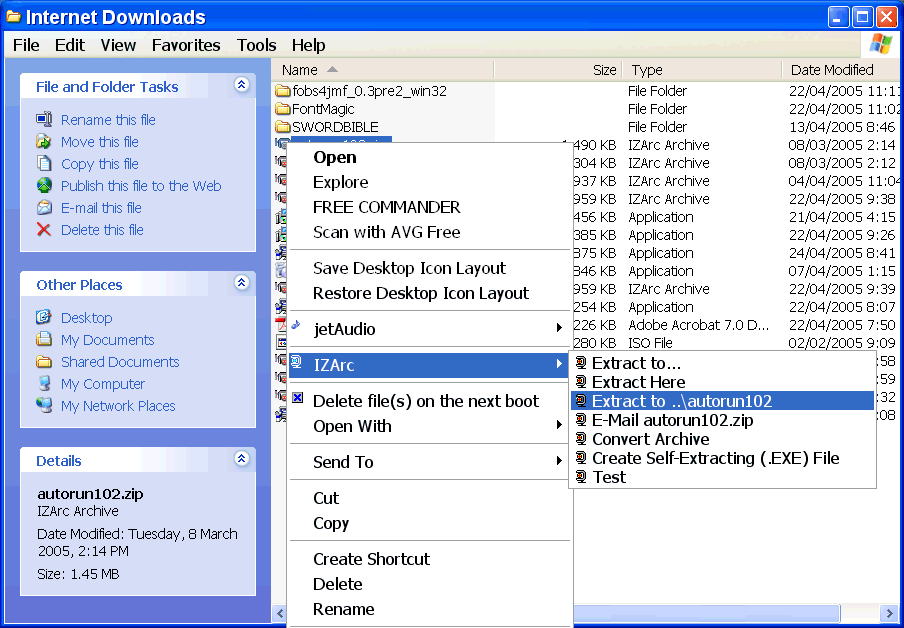Viewport: 904px width, 628px height.
Task: Choose Explore in the context menu
Action: tap(429, 182)
